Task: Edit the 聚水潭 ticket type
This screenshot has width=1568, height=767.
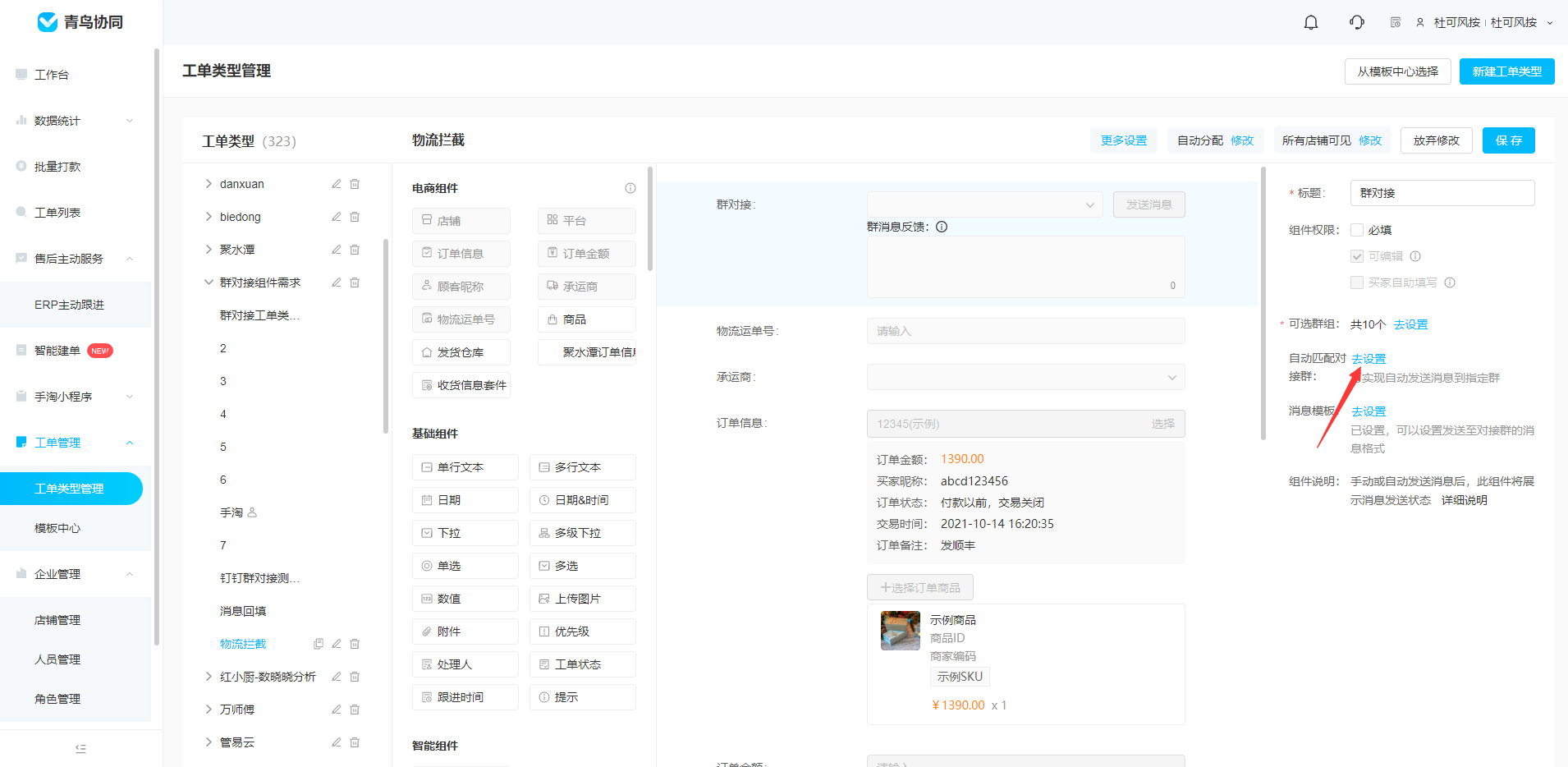Action: click(x=337, y=250)
